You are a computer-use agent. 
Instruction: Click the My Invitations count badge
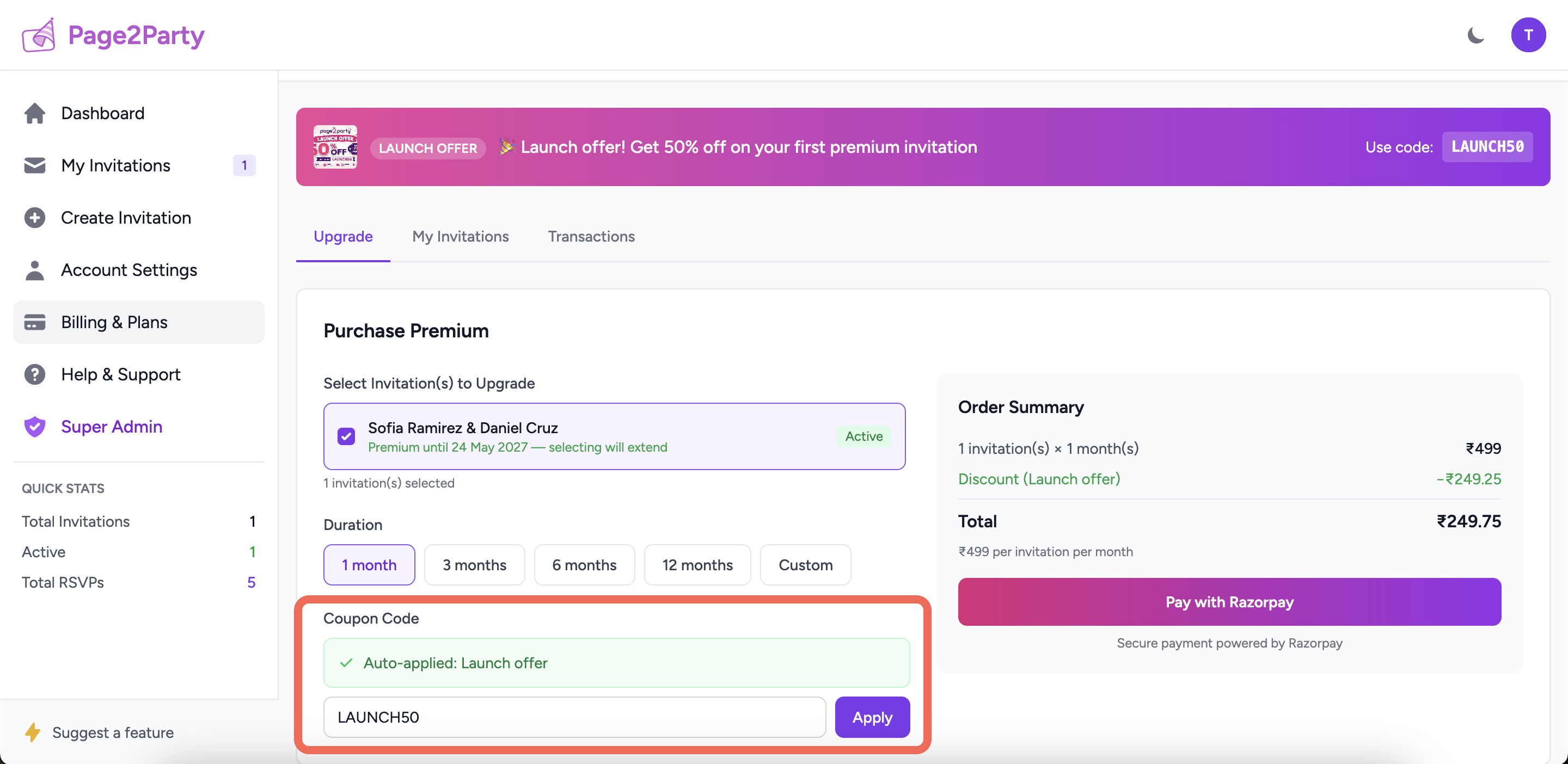pos(244,165)
